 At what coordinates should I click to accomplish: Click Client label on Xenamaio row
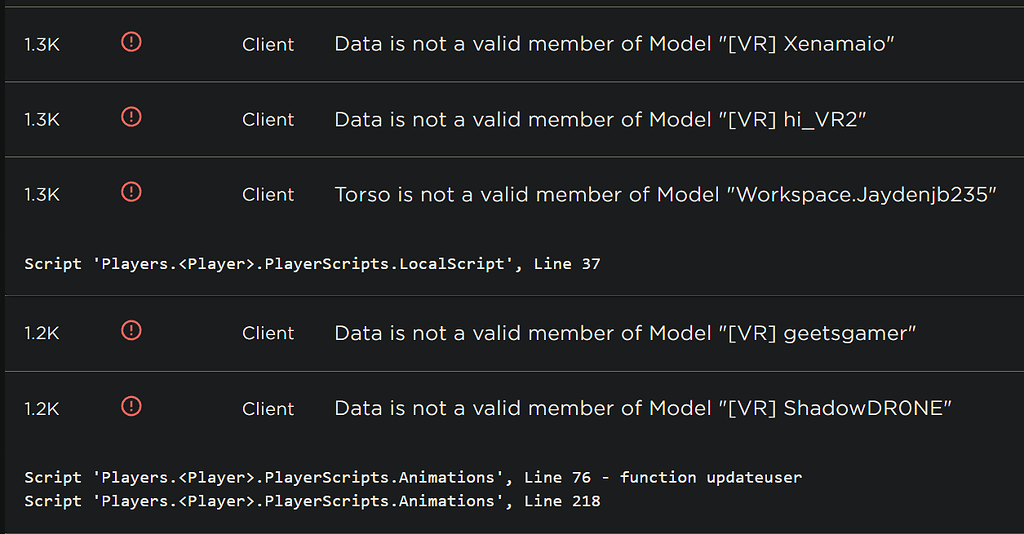(268, 44)
